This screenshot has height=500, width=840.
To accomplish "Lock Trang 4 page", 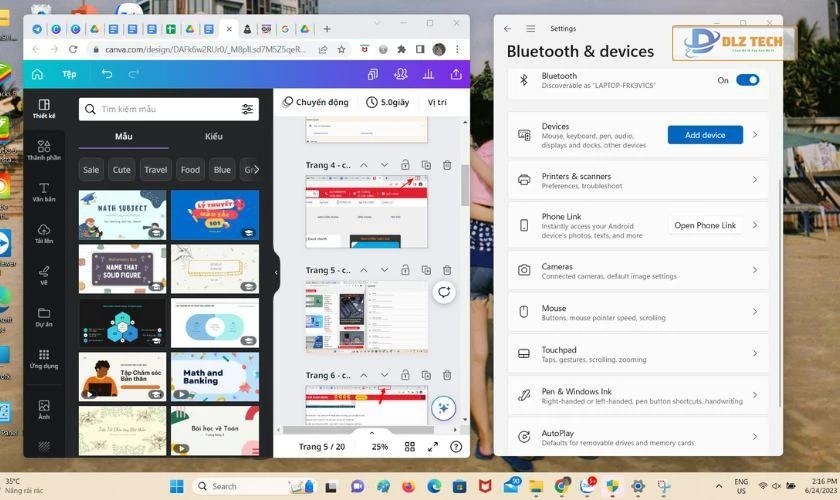I will pyautogui.click(x=406, y=165).
